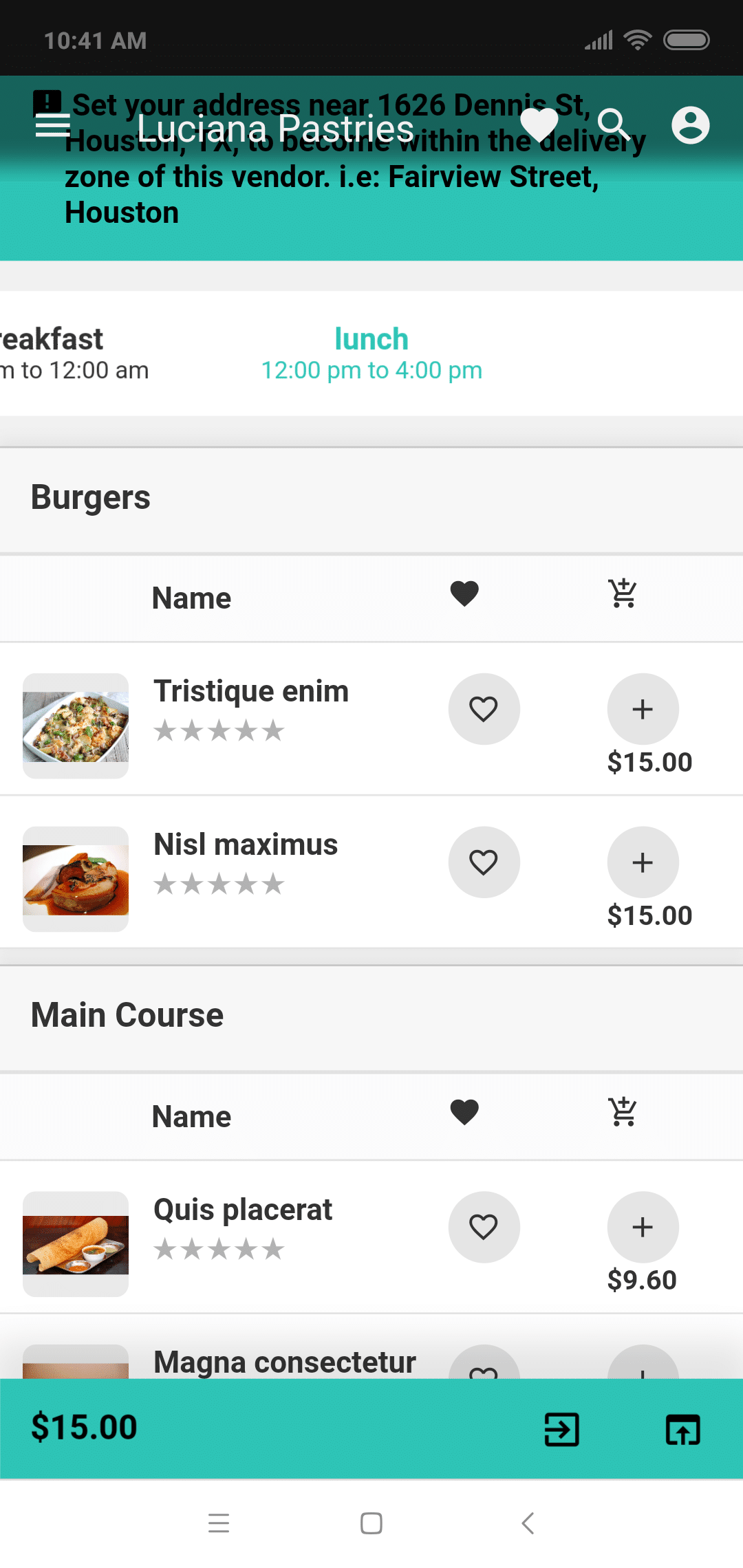Tap the checkout arrow icon in bottom bar
The width and height of the screenshot is (743, 1568).
561,1430
